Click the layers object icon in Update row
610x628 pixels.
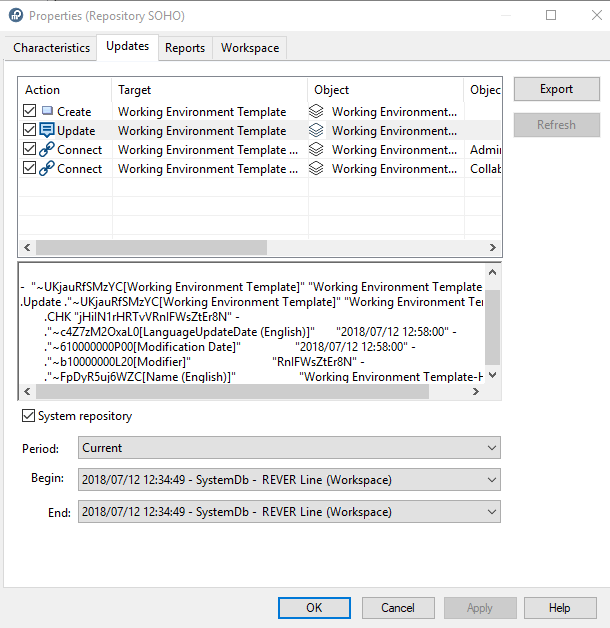point(316,131)
